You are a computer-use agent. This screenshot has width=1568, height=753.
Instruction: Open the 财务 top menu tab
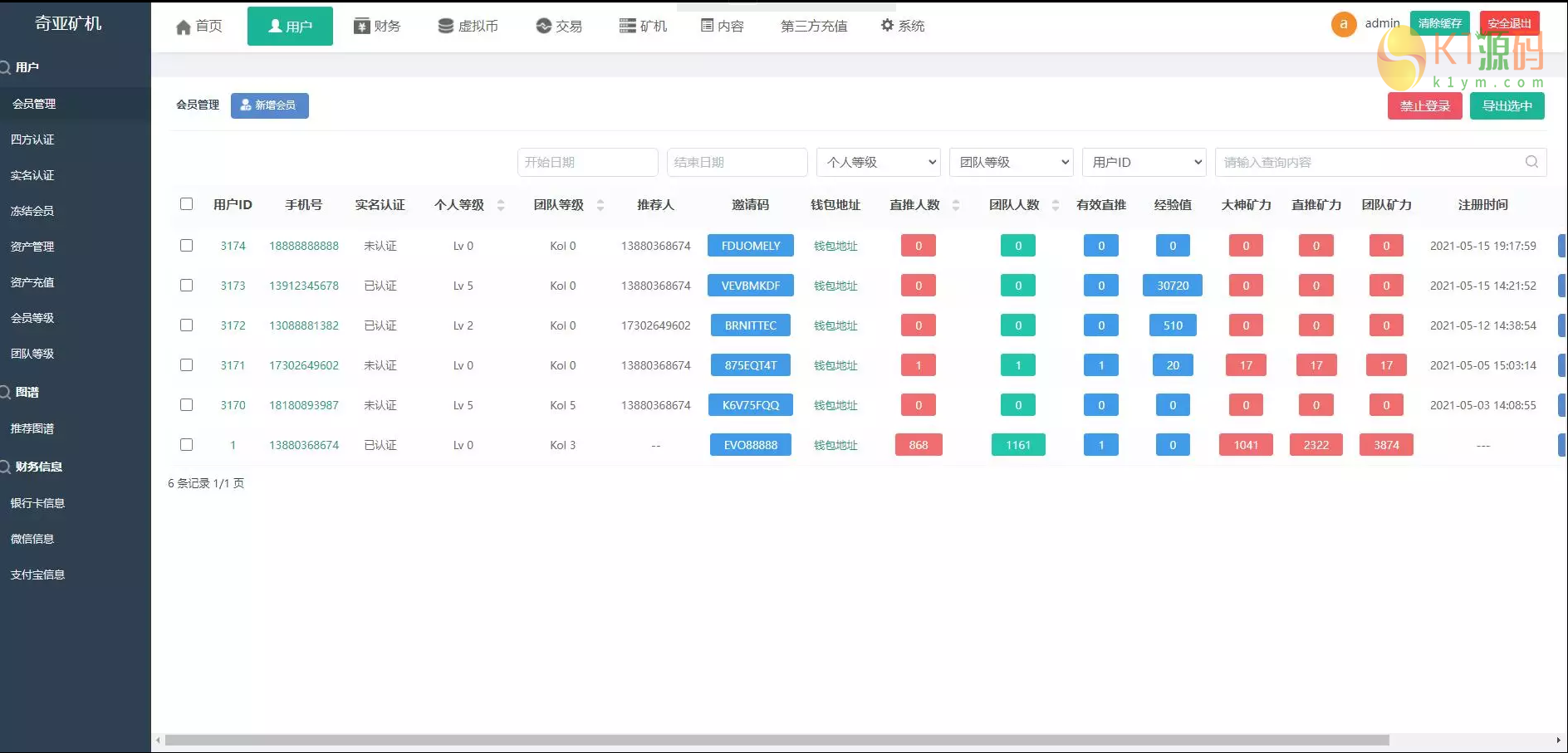click(x=377, y=27)
